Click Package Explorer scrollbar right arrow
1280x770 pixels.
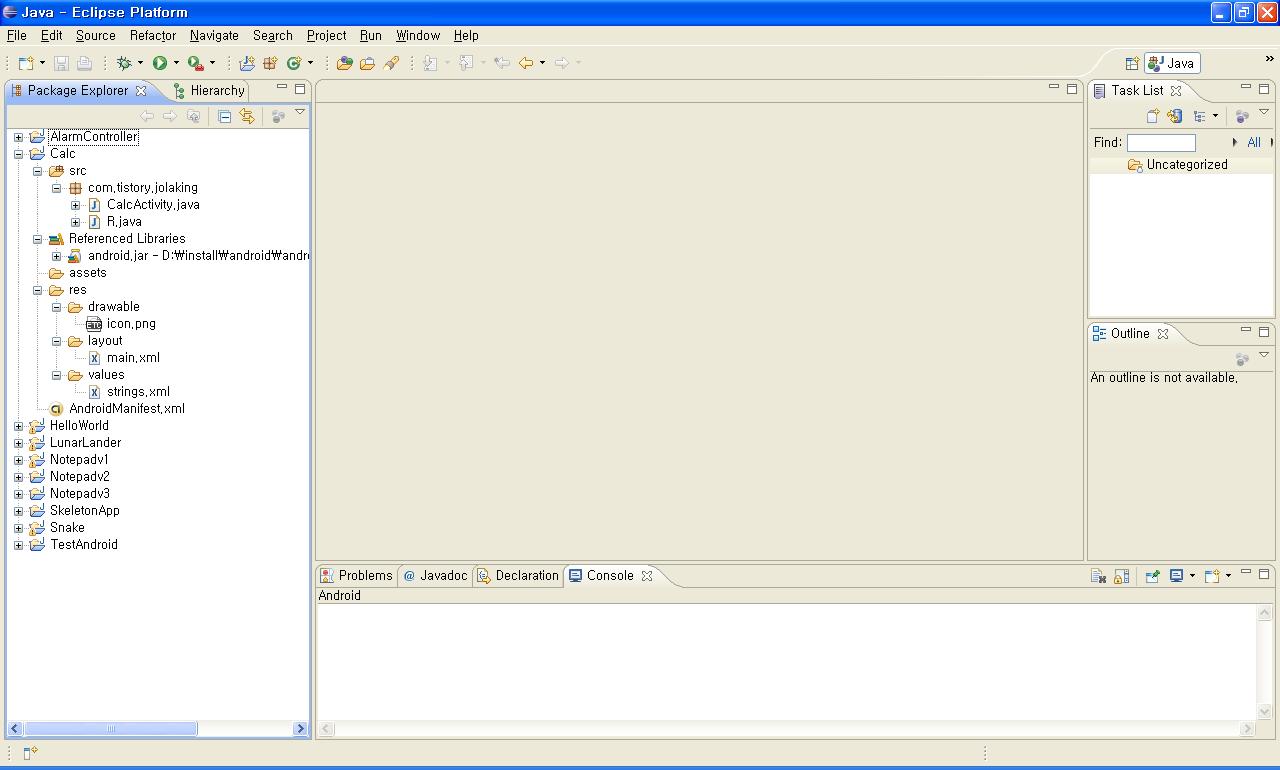[300, 729]
